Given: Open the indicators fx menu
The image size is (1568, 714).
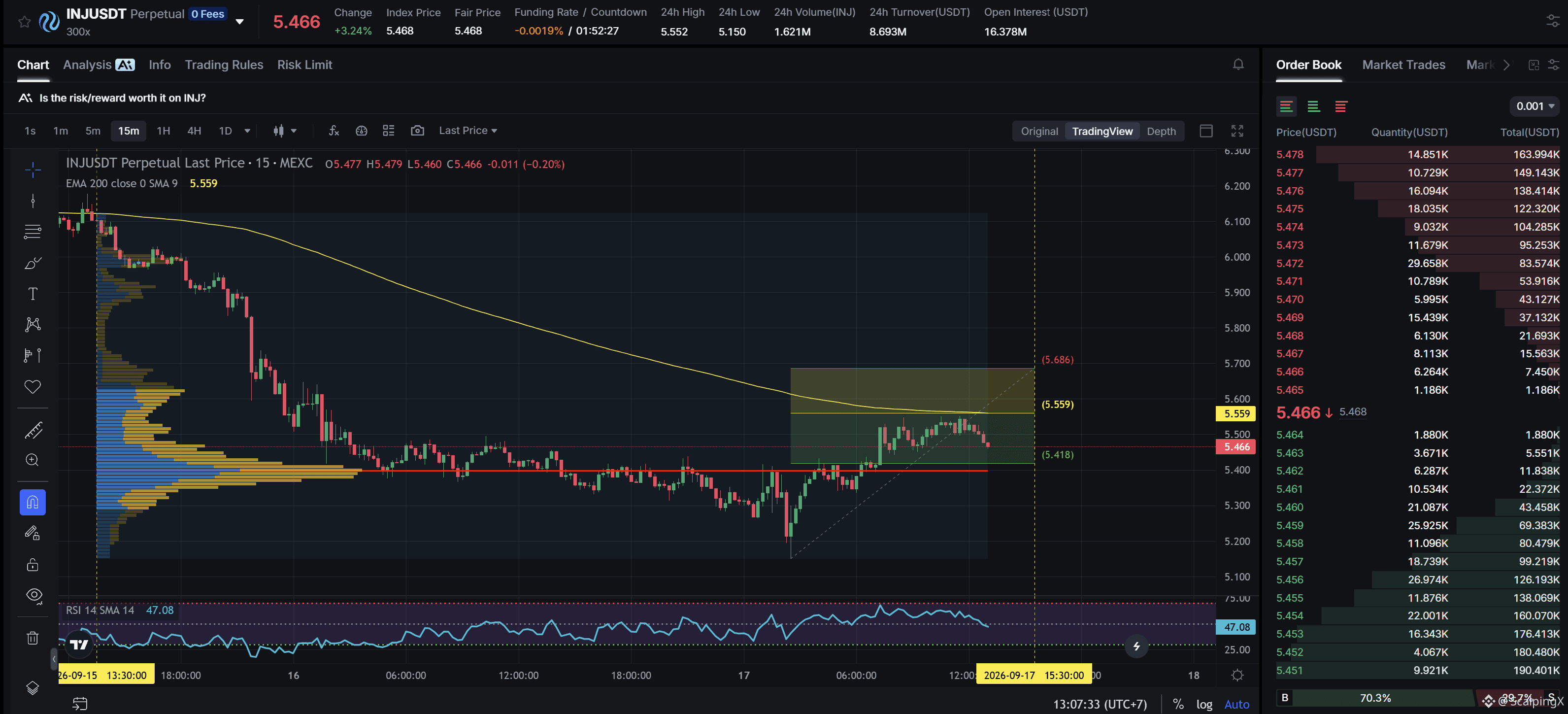Looking at the screenshot, I should point(334,131).
